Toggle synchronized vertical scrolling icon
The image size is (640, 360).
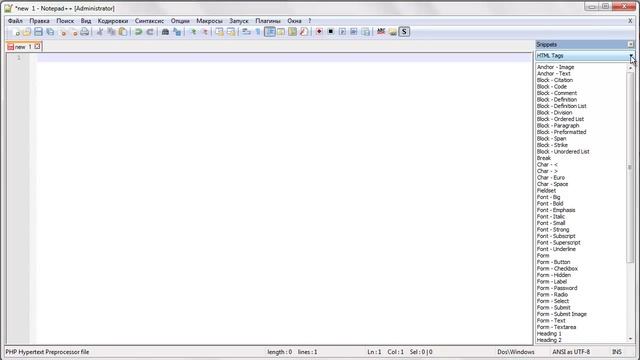(x=219, y=32)
